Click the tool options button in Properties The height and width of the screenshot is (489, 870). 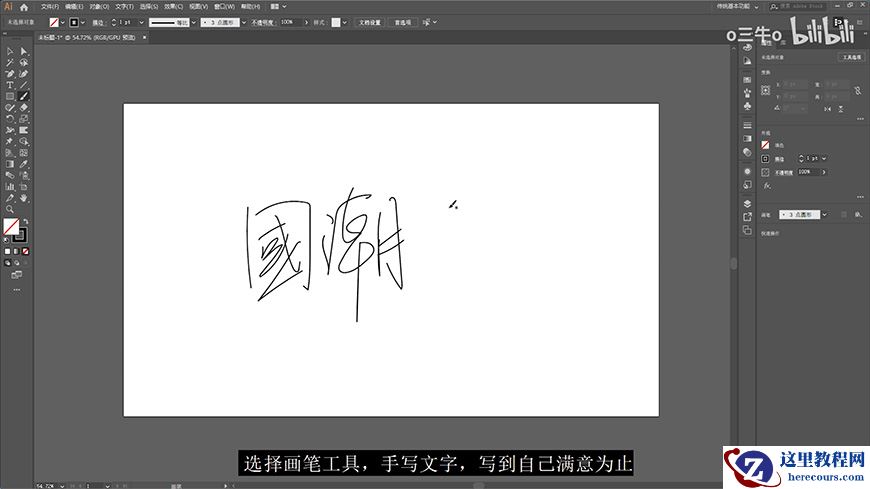point(852,57)
